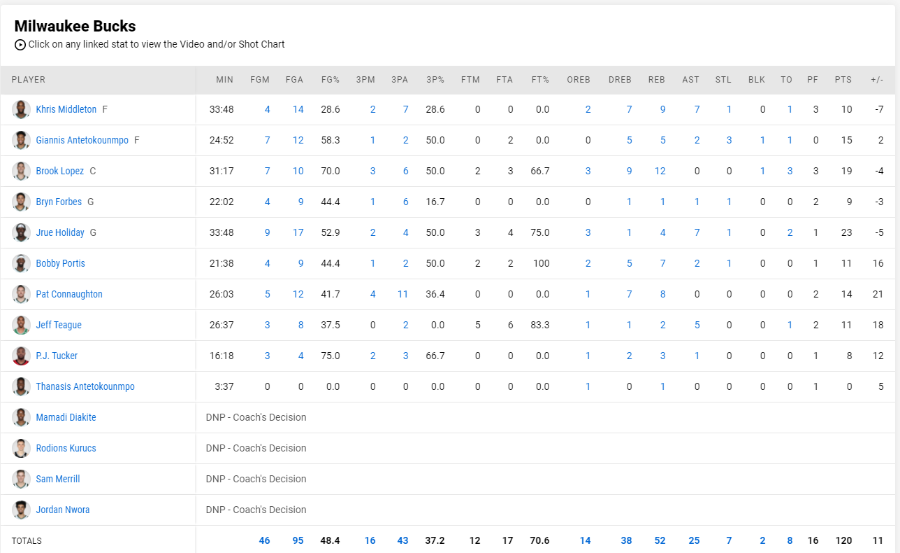Click Khris Middleton's headshot thumbnail
Screen dimensions: 900x553
click(21, 109)
